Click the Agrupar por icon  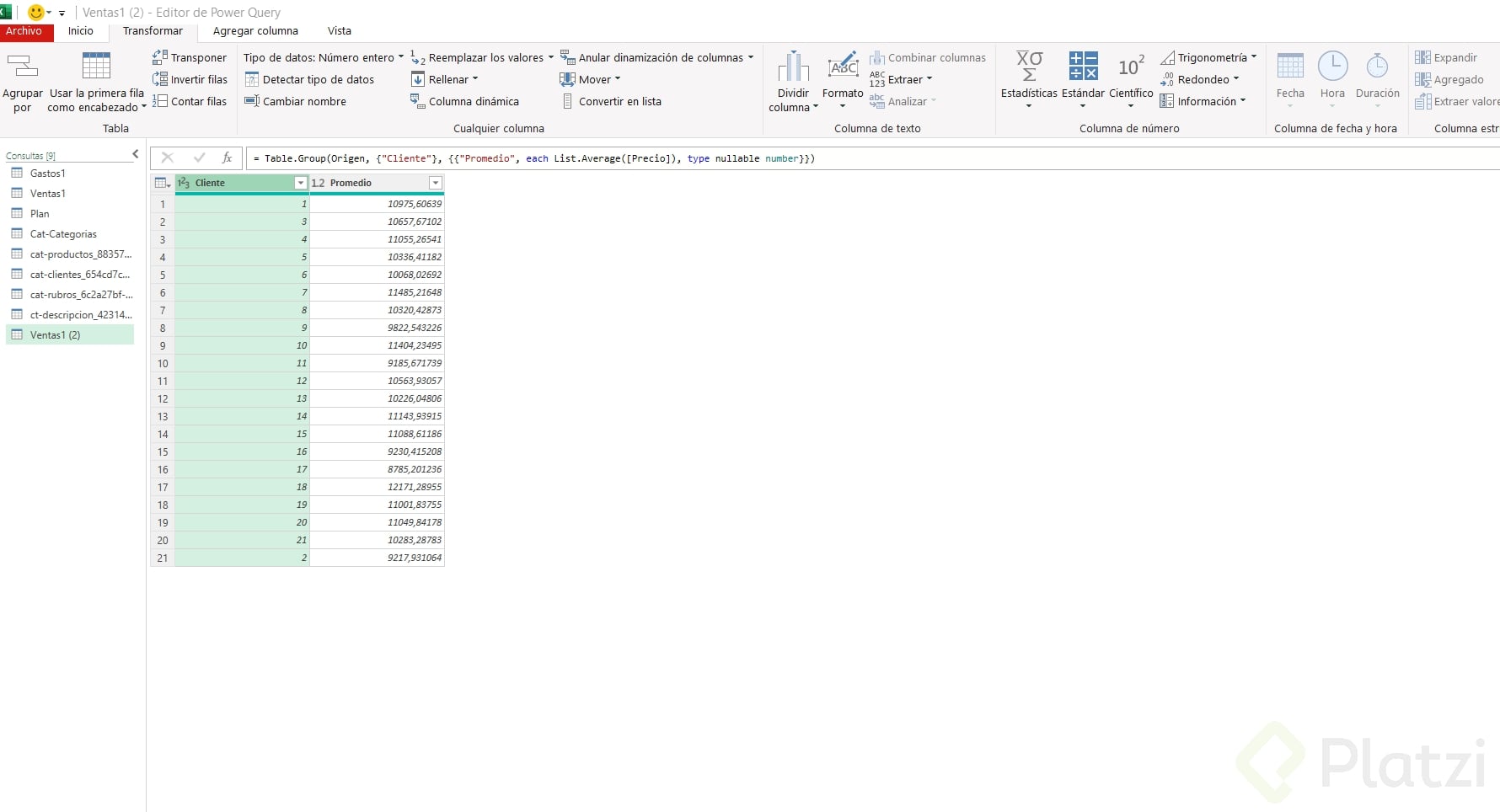[x=23, y=67]
